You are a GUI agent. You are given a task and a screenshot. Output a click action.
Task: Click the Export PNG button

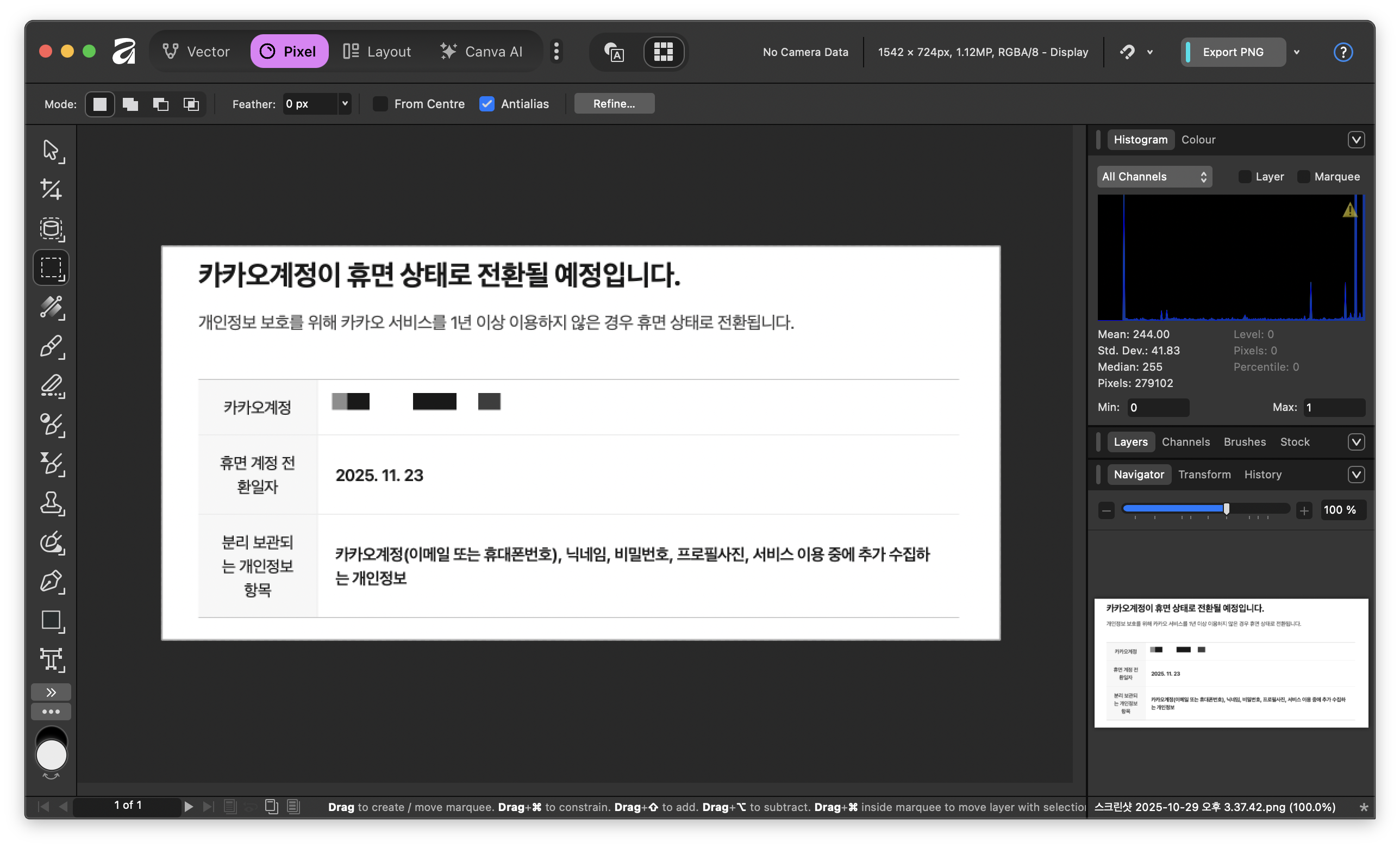click(1233, 52)
